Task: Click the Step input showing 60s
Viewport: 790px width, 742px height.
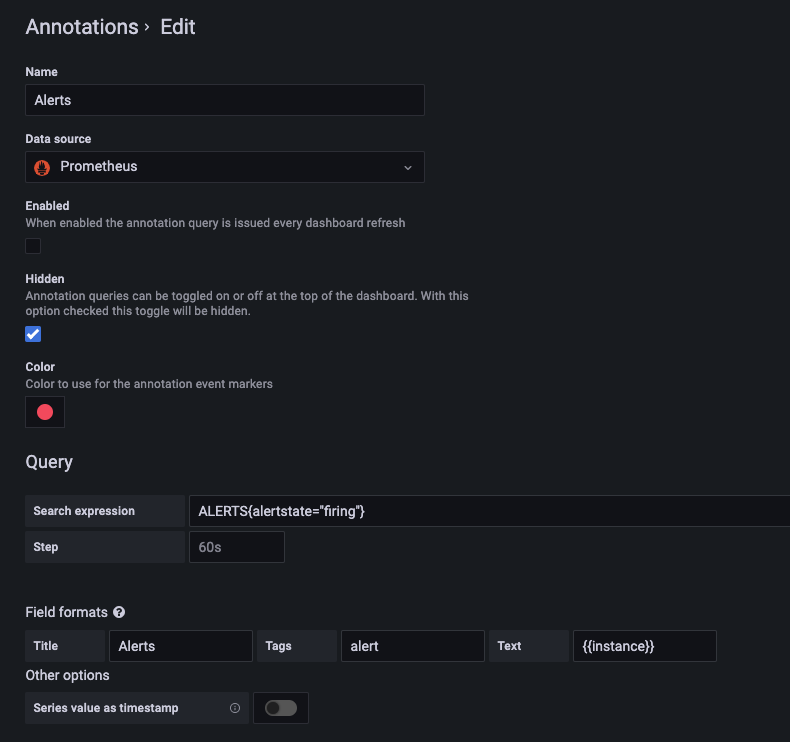Action: coord(237,547)
